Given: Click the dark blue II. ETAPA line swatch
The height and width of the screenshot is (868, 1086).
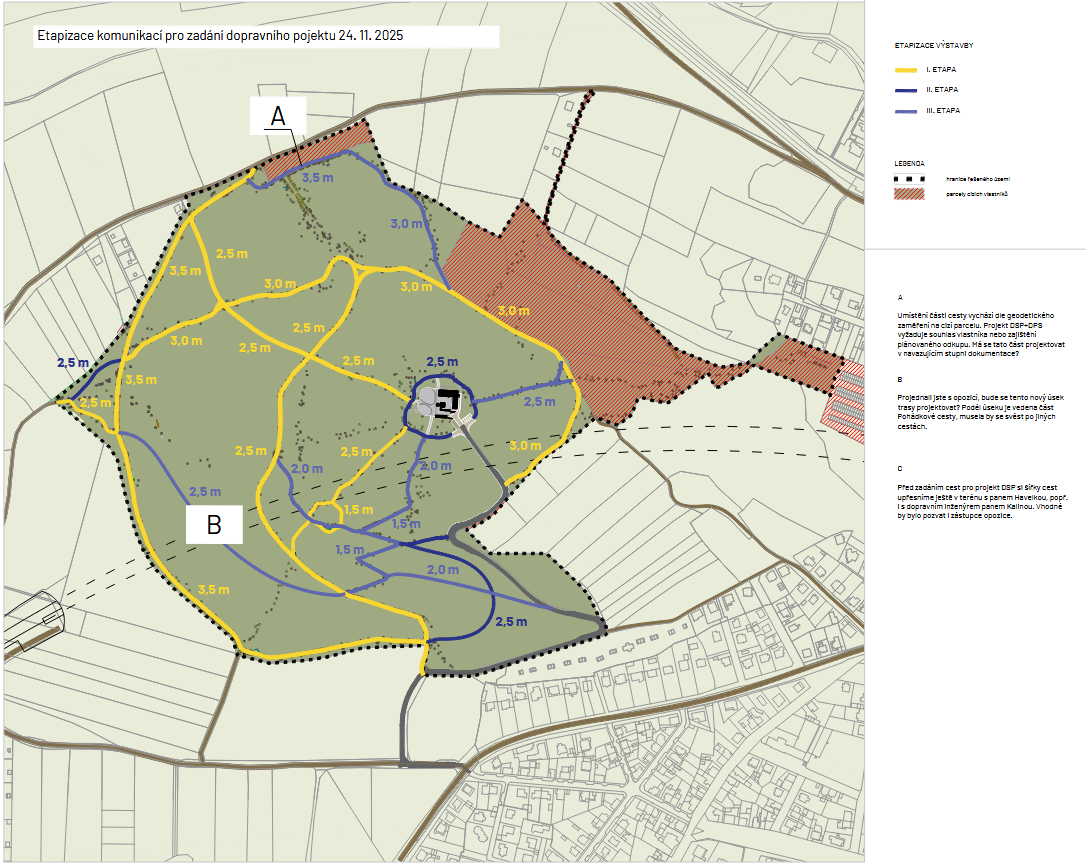Looking at the screenshot, I should tap(906, 90).
